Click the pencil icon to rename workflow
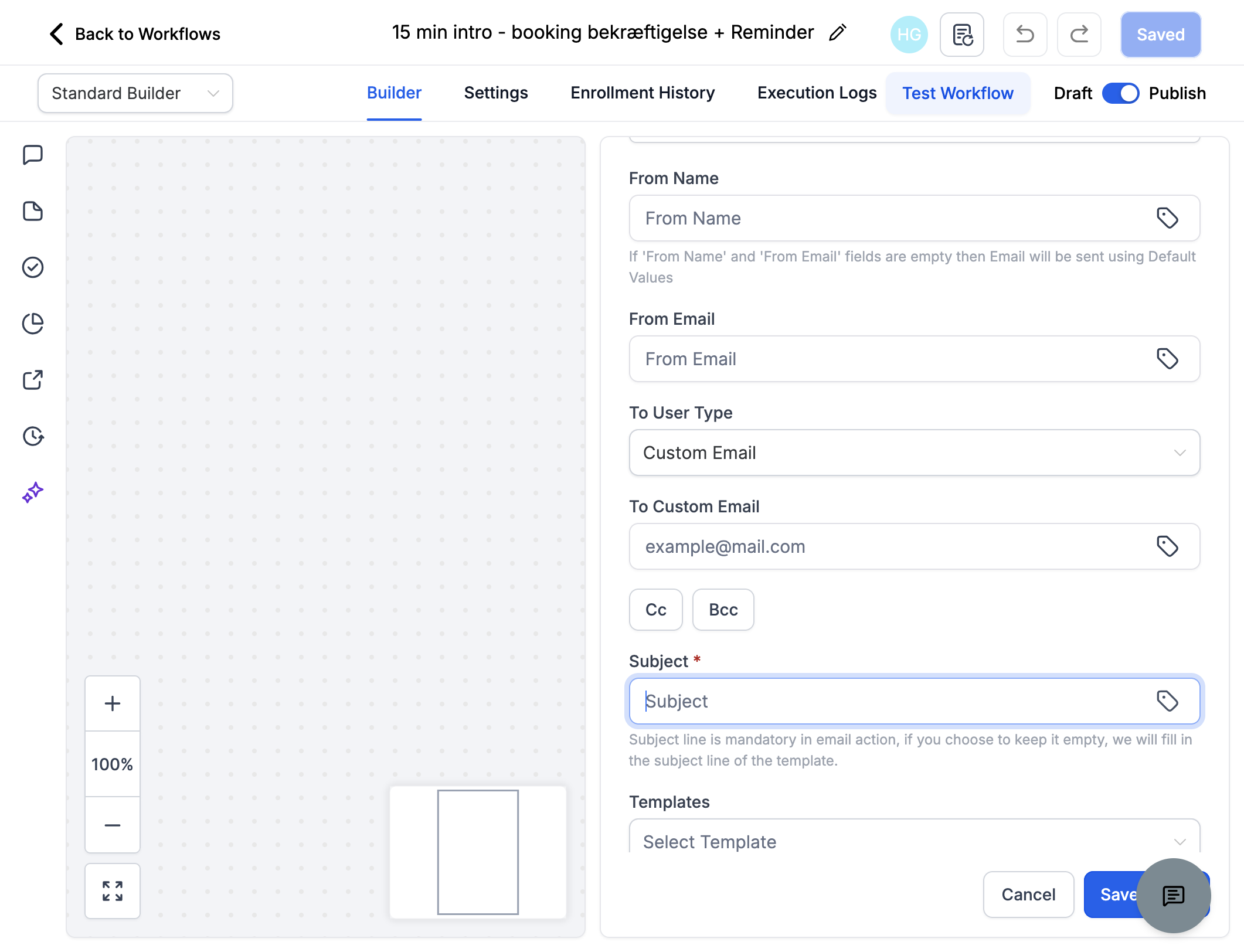1244x952 pixels. [x=838, y=33]
